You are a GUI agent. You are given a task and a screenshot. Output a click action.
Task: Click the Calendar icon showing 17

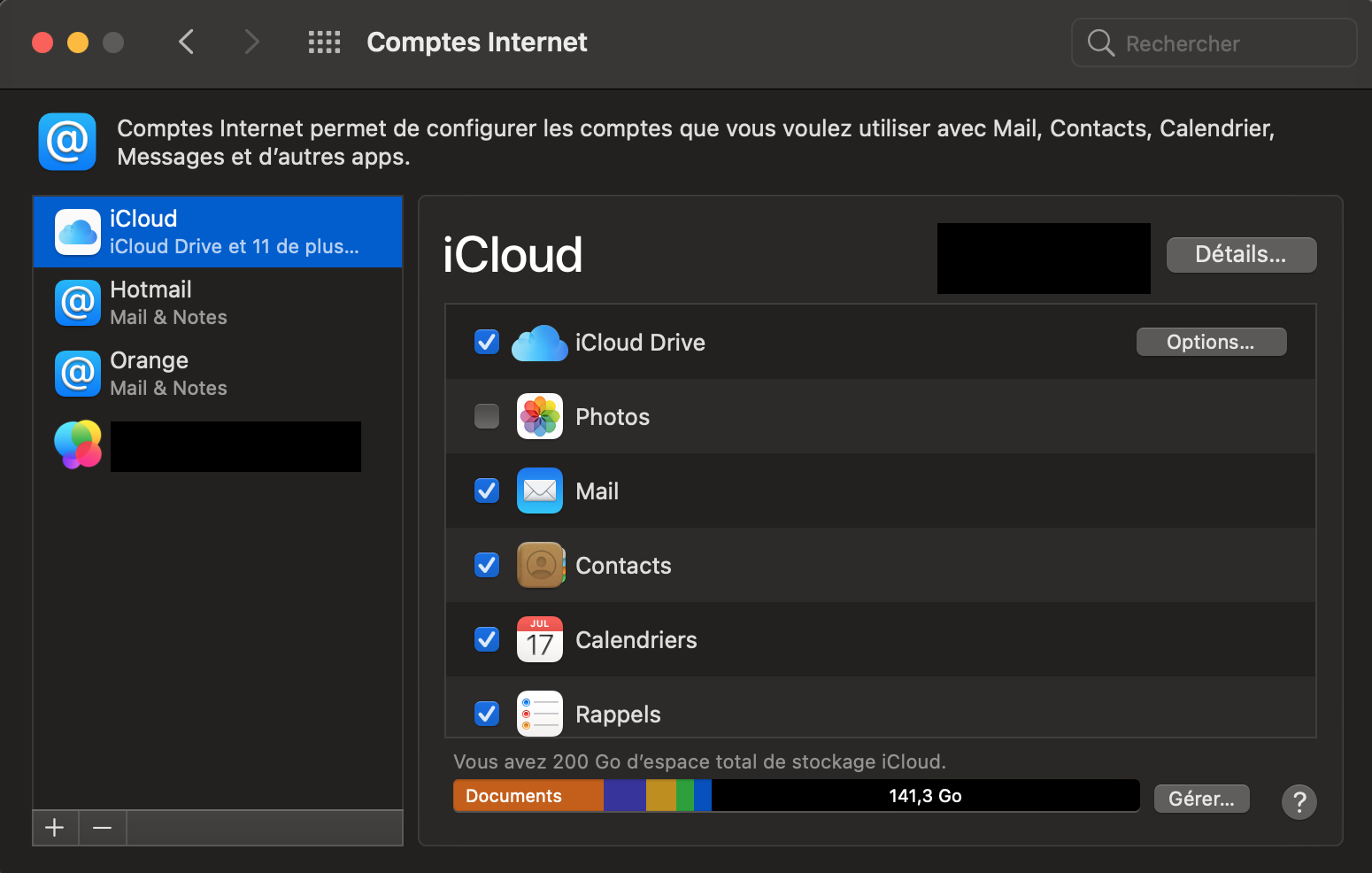pos(539,639)
